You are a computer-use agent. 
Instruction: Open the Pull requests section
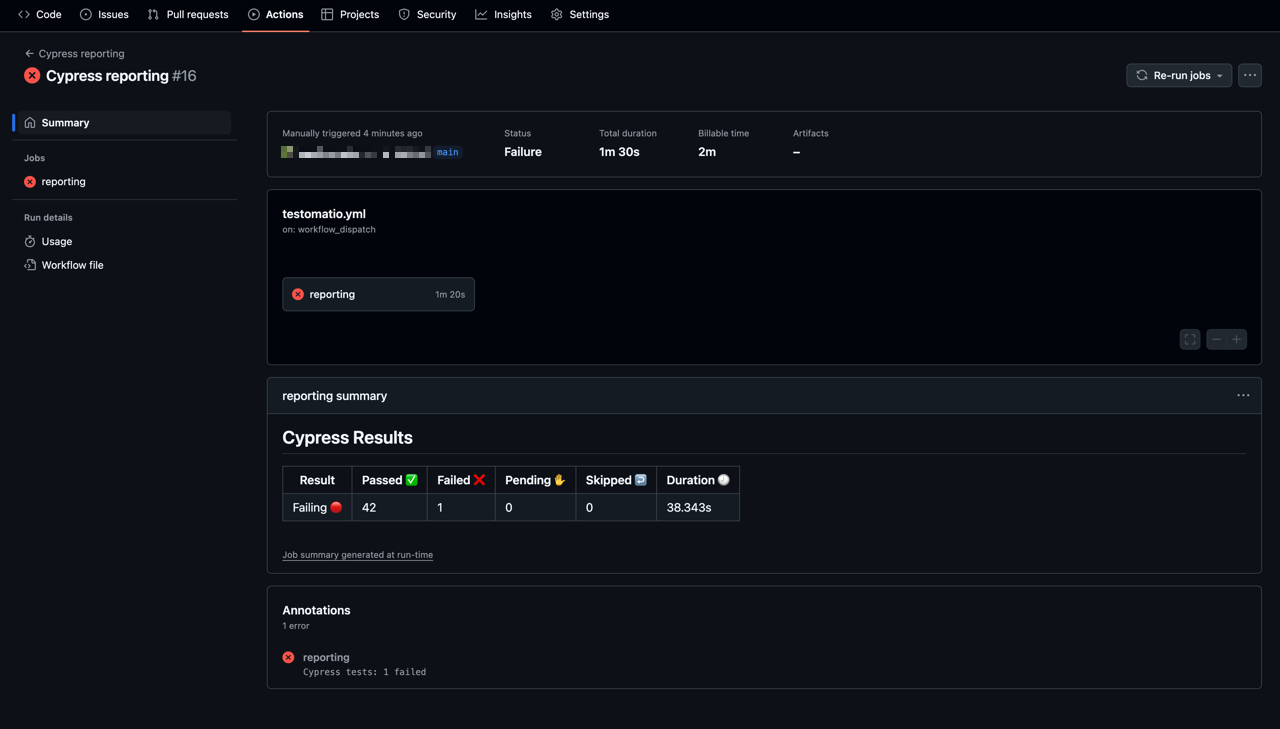point(188,14)
